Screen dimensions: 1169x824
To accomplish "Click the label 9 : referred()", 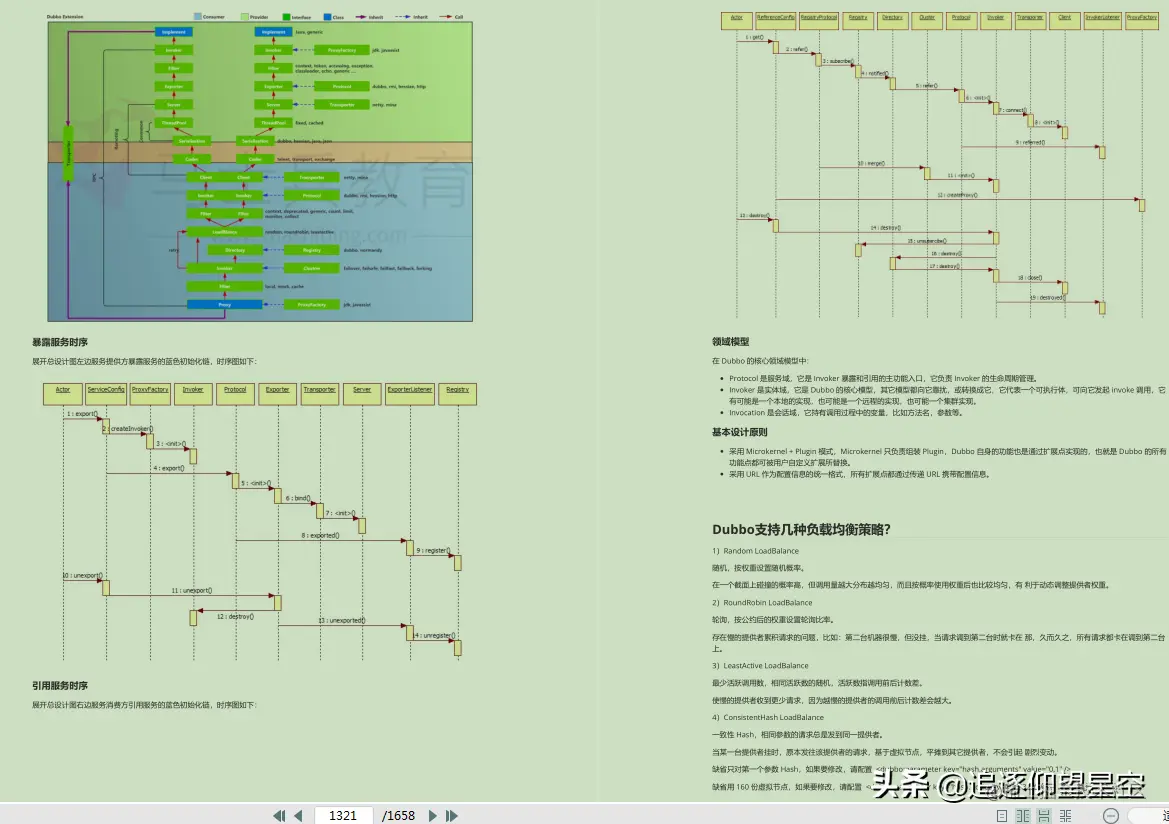I will point(1030,142).
